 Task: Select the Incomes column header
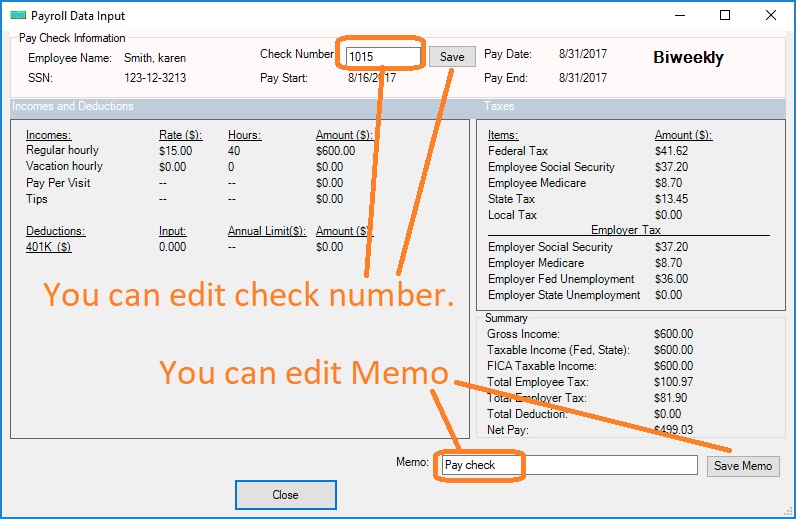(48, 135)
